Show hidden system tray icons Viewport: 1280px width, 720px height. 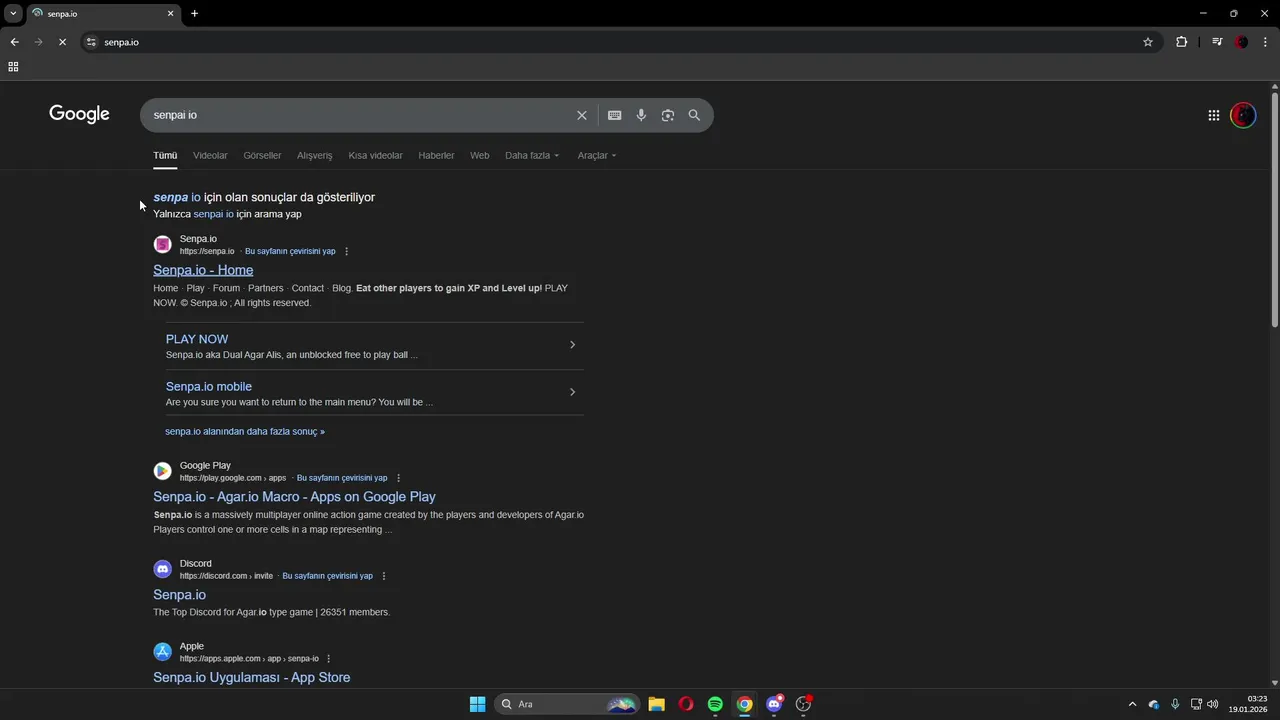coord(1132,704)
